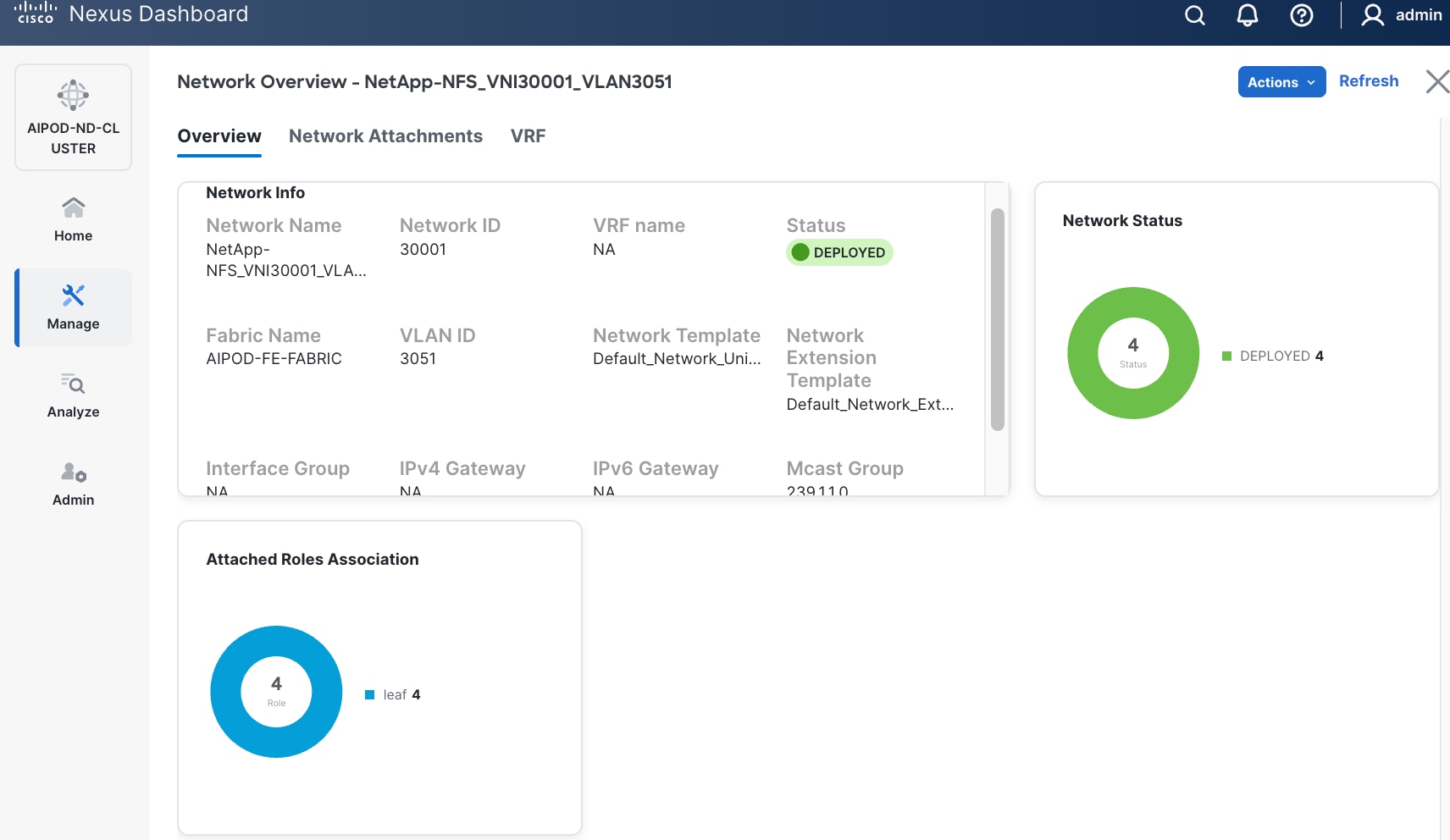Select the Overview tab

tap(219, 136)
